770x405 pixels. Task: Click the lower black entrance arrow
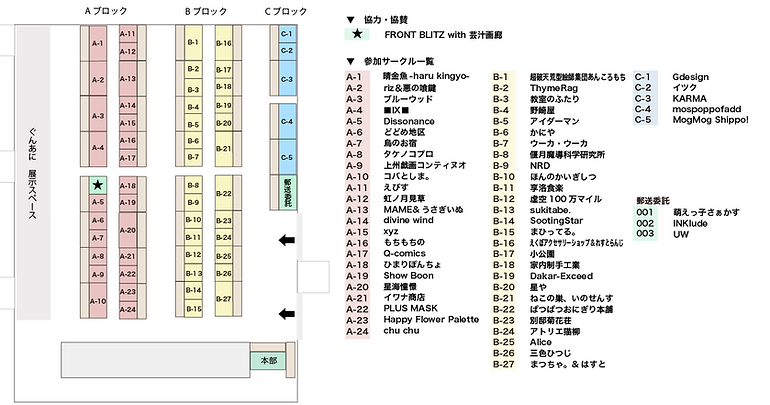click(x=287, y=314)
